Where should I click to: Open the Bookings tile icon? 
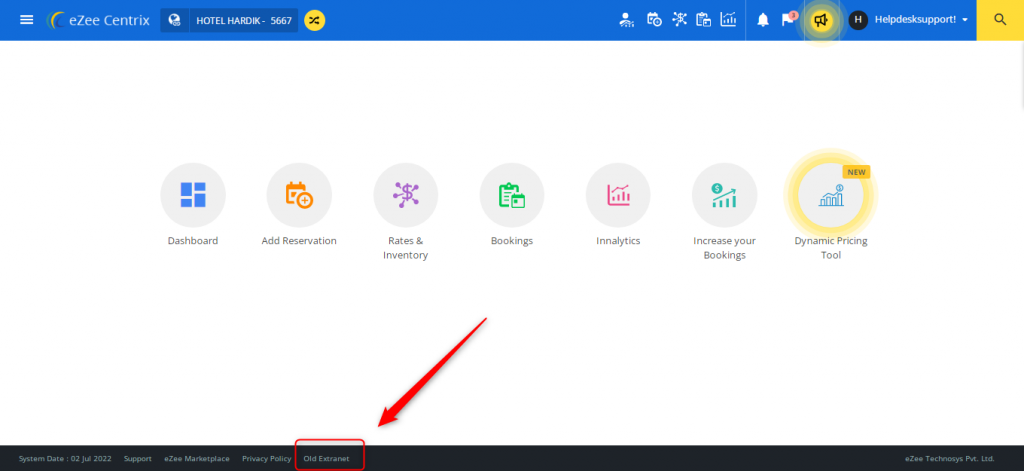point(512,195)
